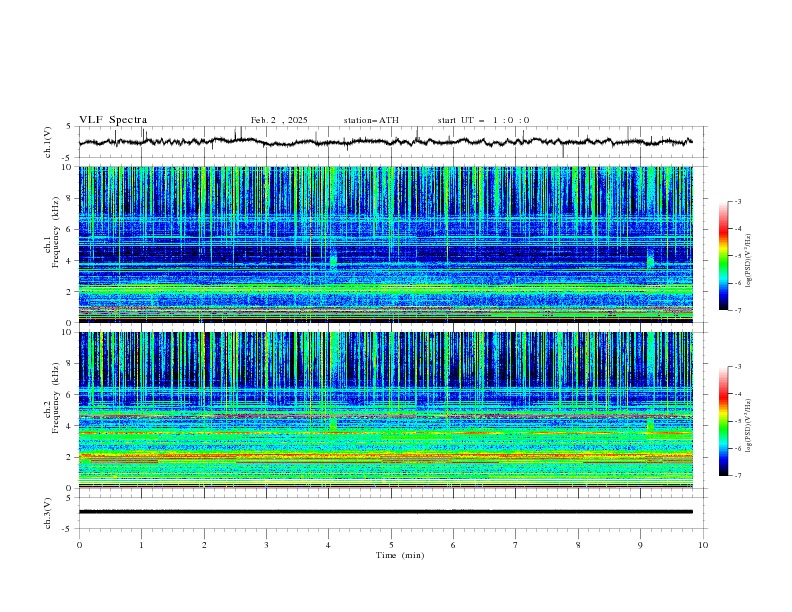Click the lower log(PSD)(V²/Hz) colorbar label

(x=749, y=426)
